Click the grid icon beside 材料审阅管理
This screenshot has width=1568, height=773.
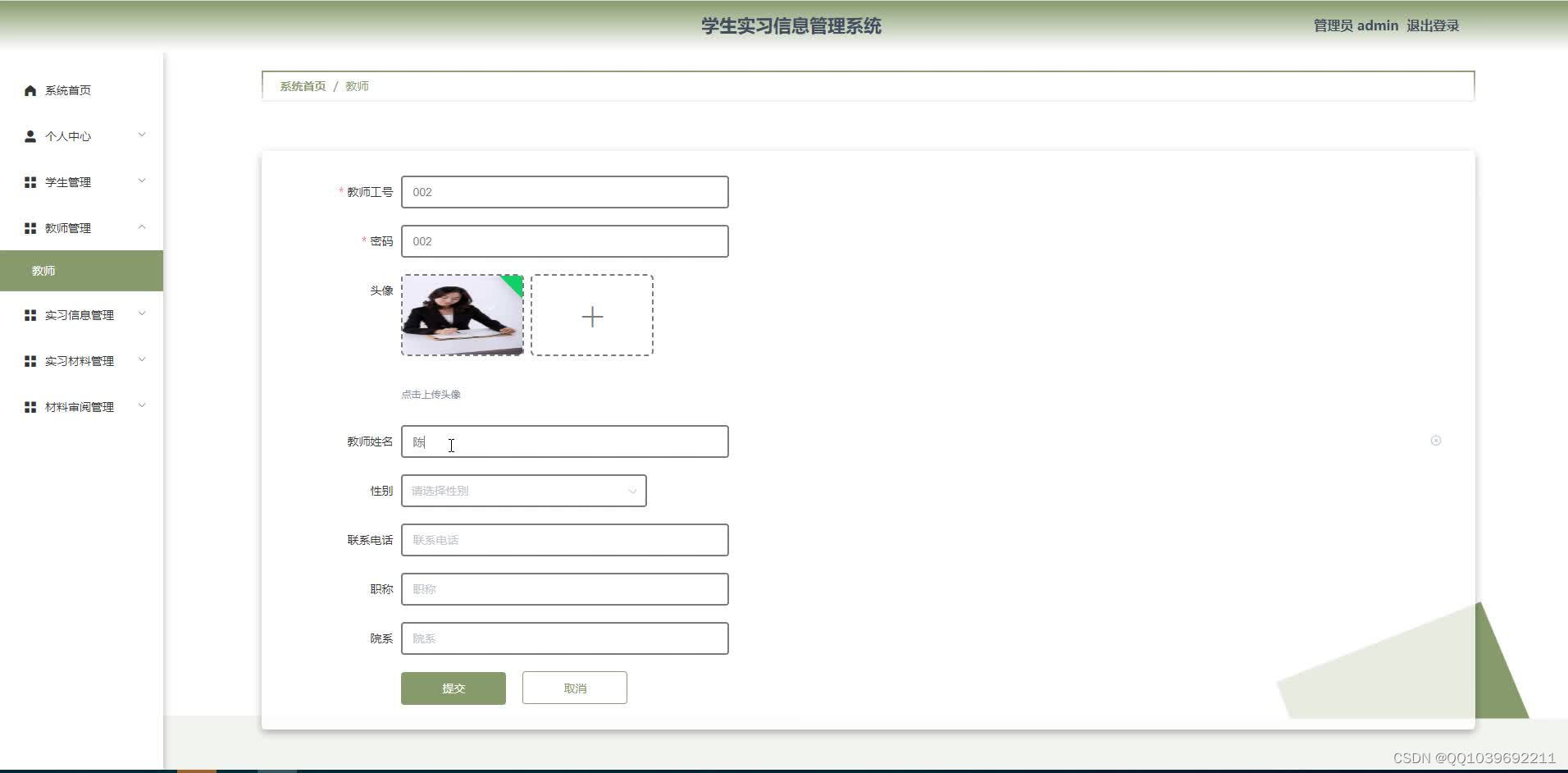(x=30, y=407)
